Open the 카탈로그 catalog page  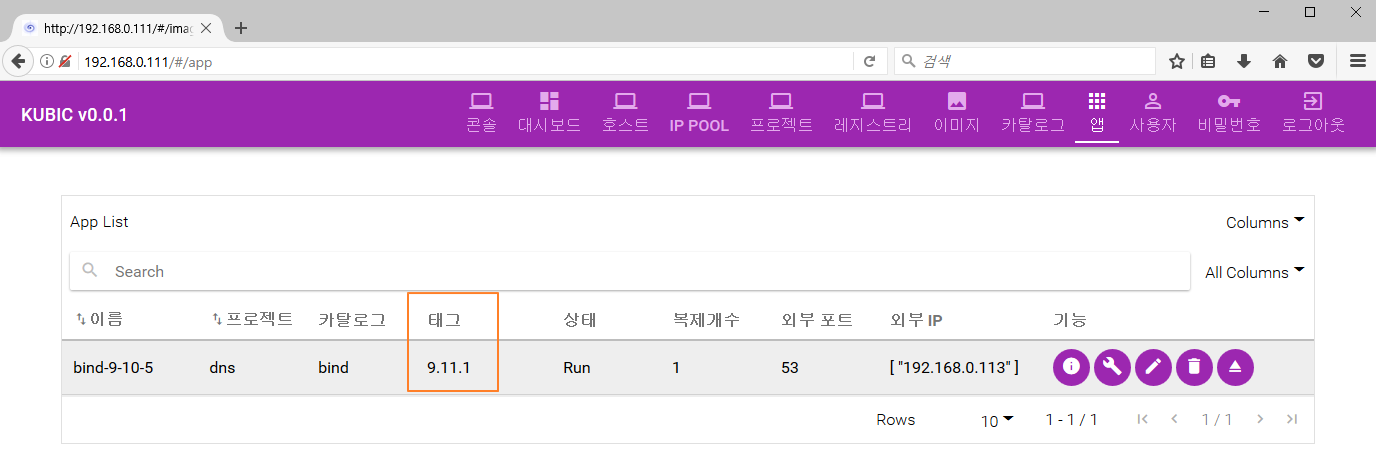1033,113
